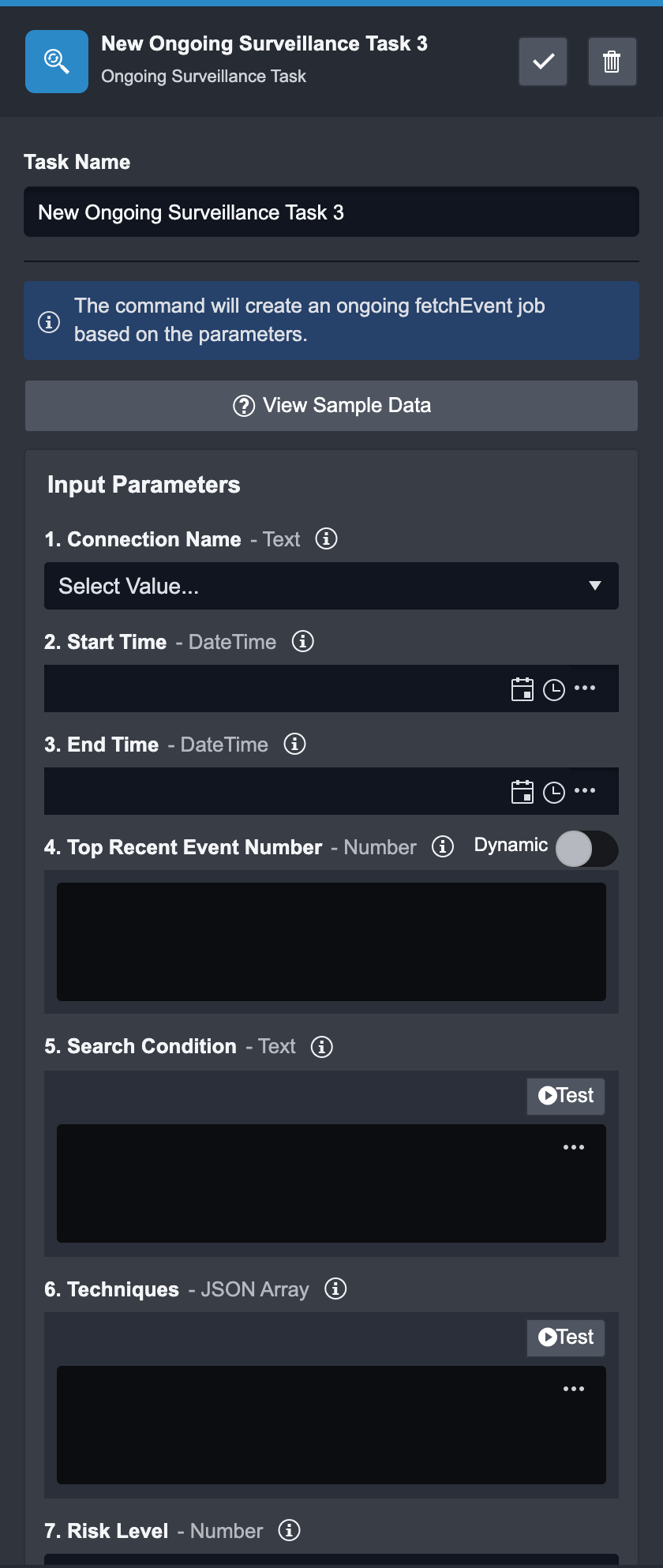Enable Dynamic toggle for Top Recent Event Number
Screen dimensions: 663x1568
coord(586,849)
